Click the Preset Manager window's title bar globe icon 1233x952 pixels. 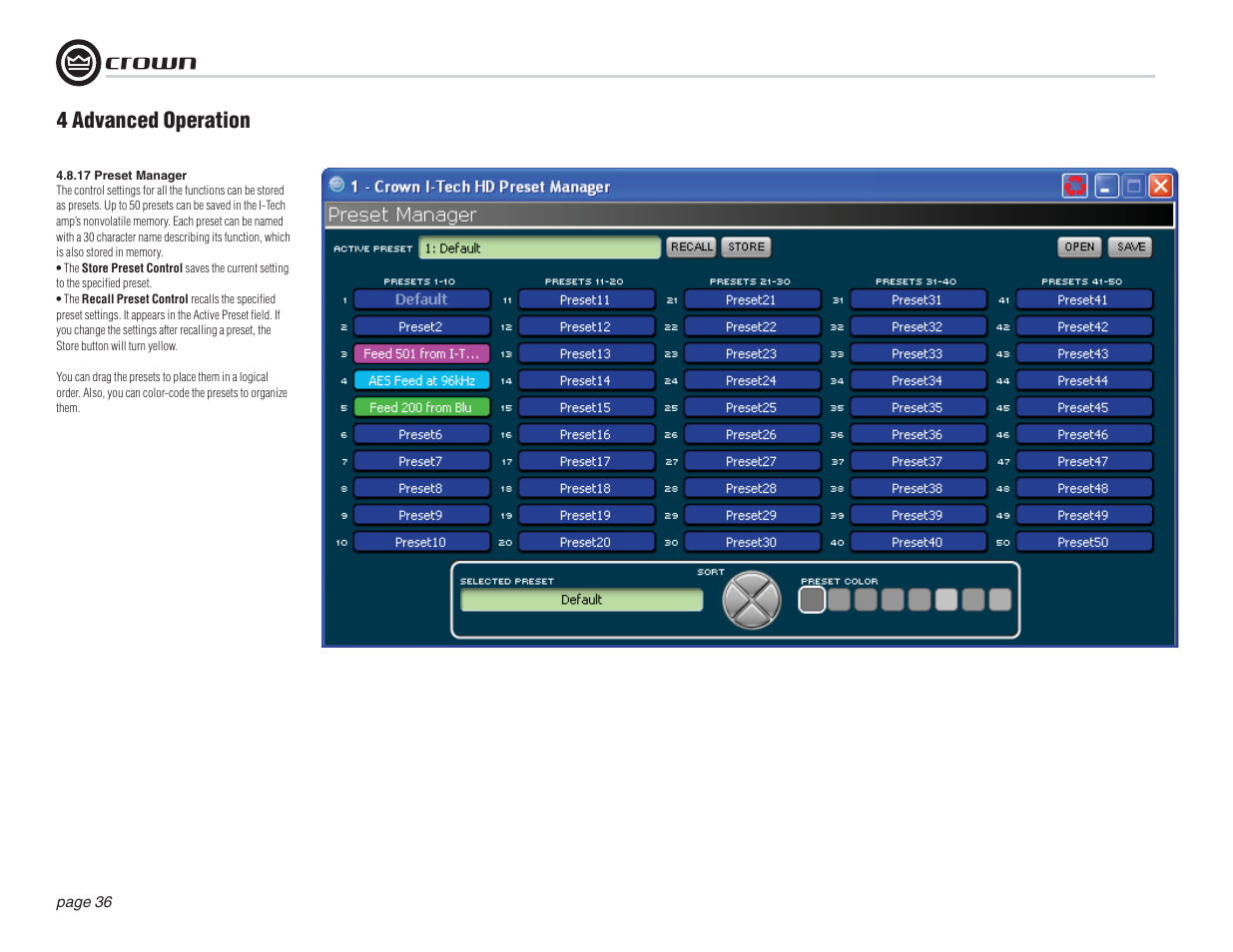point(337,185)
